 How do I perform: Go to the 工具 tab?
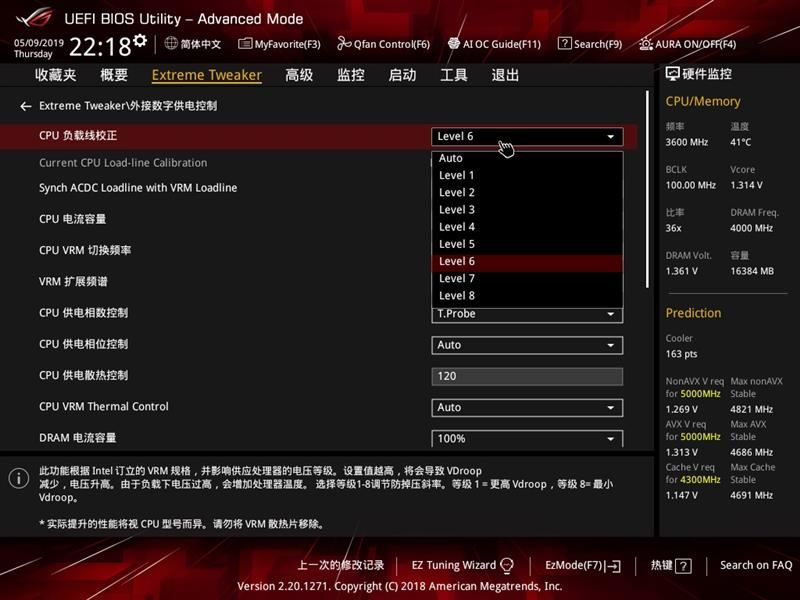(x=454, y=75)
